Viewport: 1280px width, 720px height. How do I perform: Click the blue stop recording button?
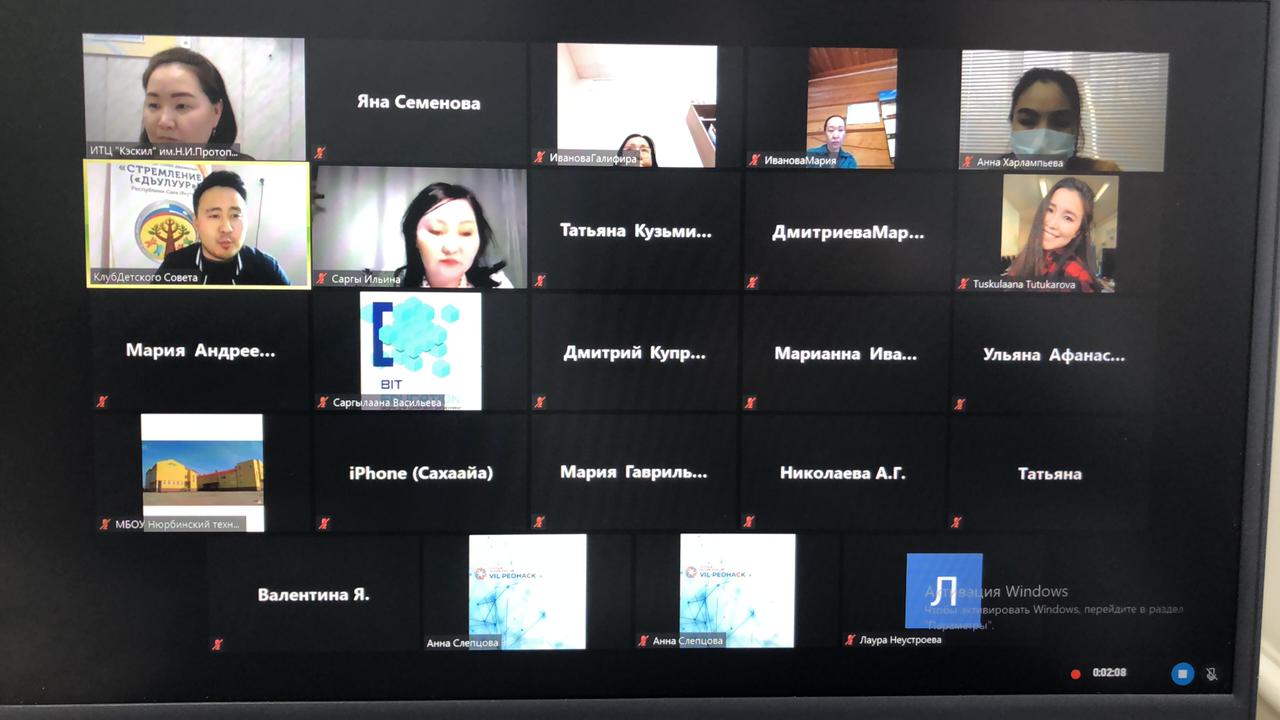pyautogui.click(x=1182, y=674)
